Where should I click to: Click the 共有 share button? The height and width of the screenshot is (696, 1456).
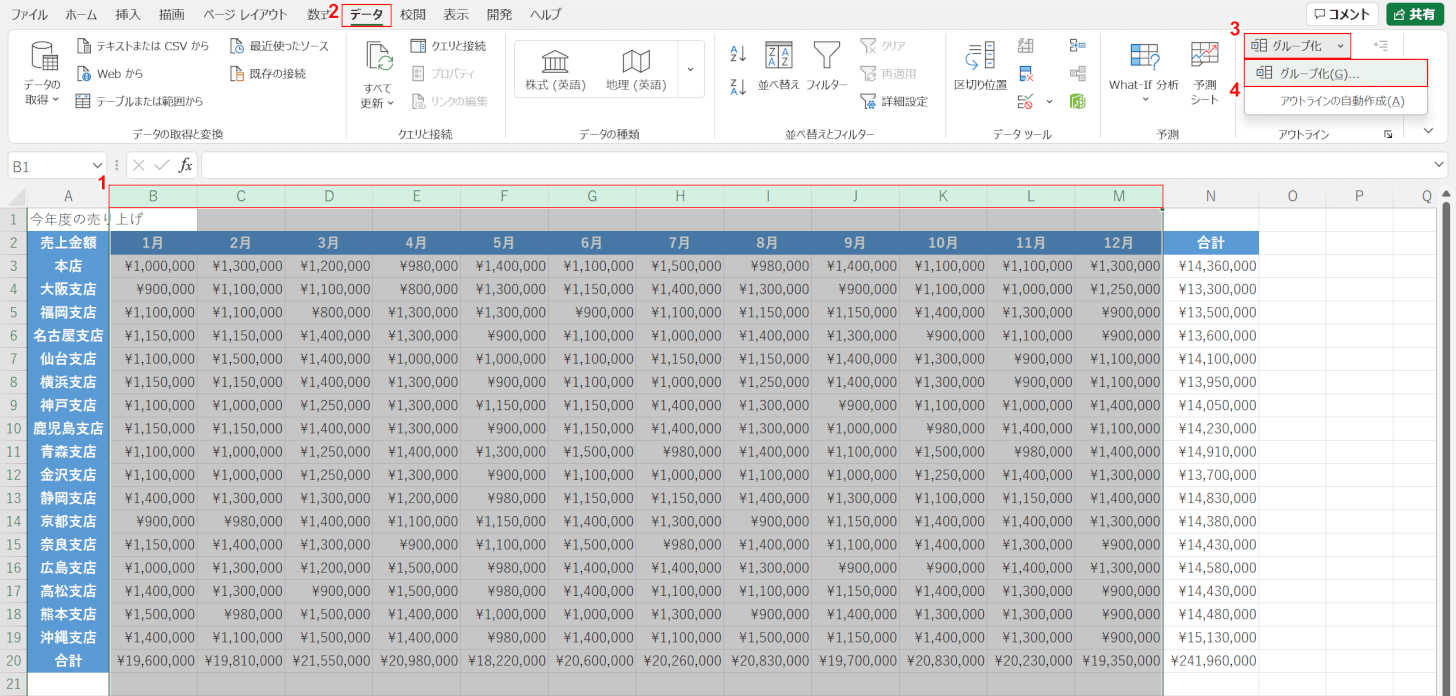[x=1414, y=14]
